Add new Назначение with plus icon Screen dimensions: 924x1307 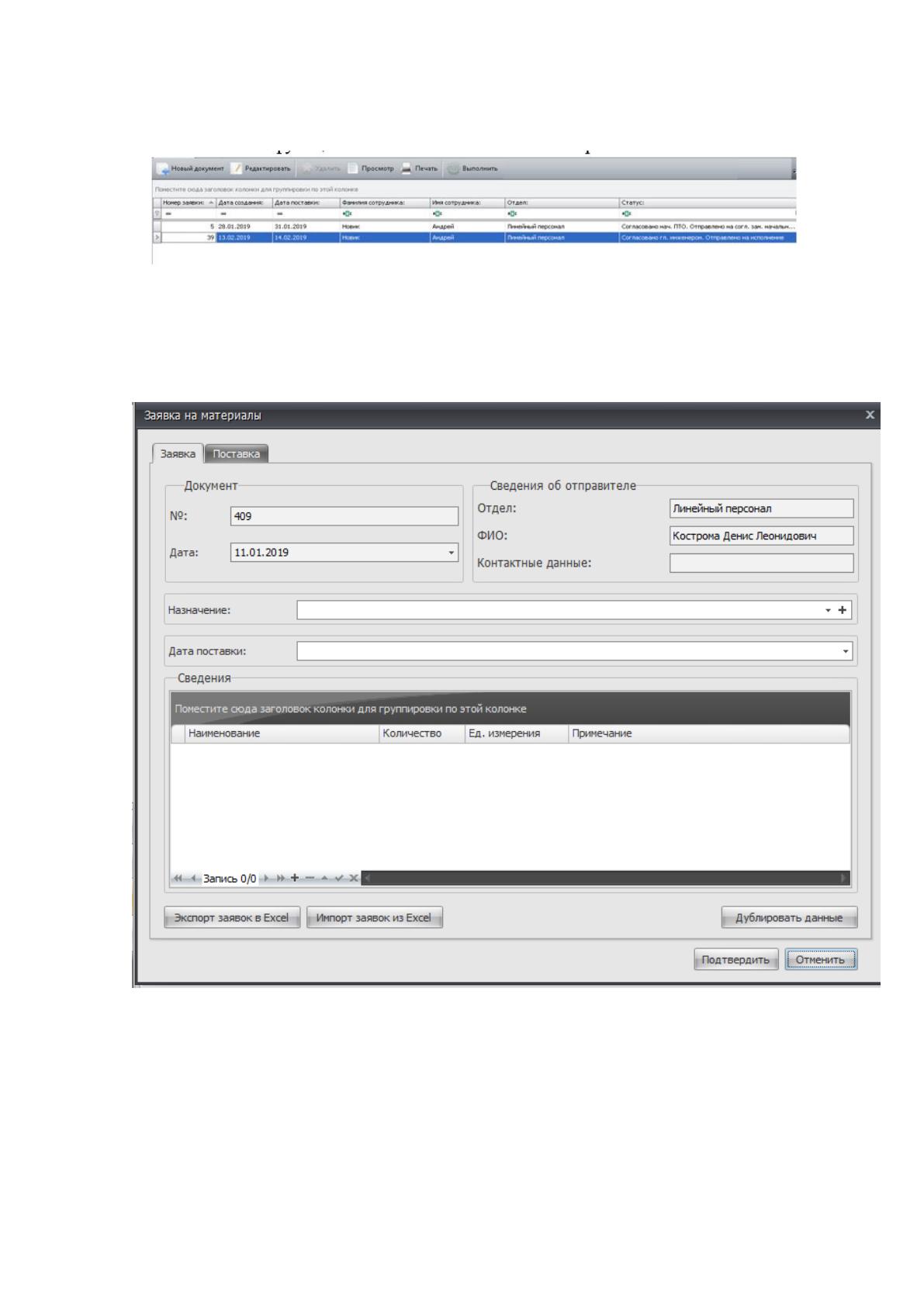(x=843, y=610)
